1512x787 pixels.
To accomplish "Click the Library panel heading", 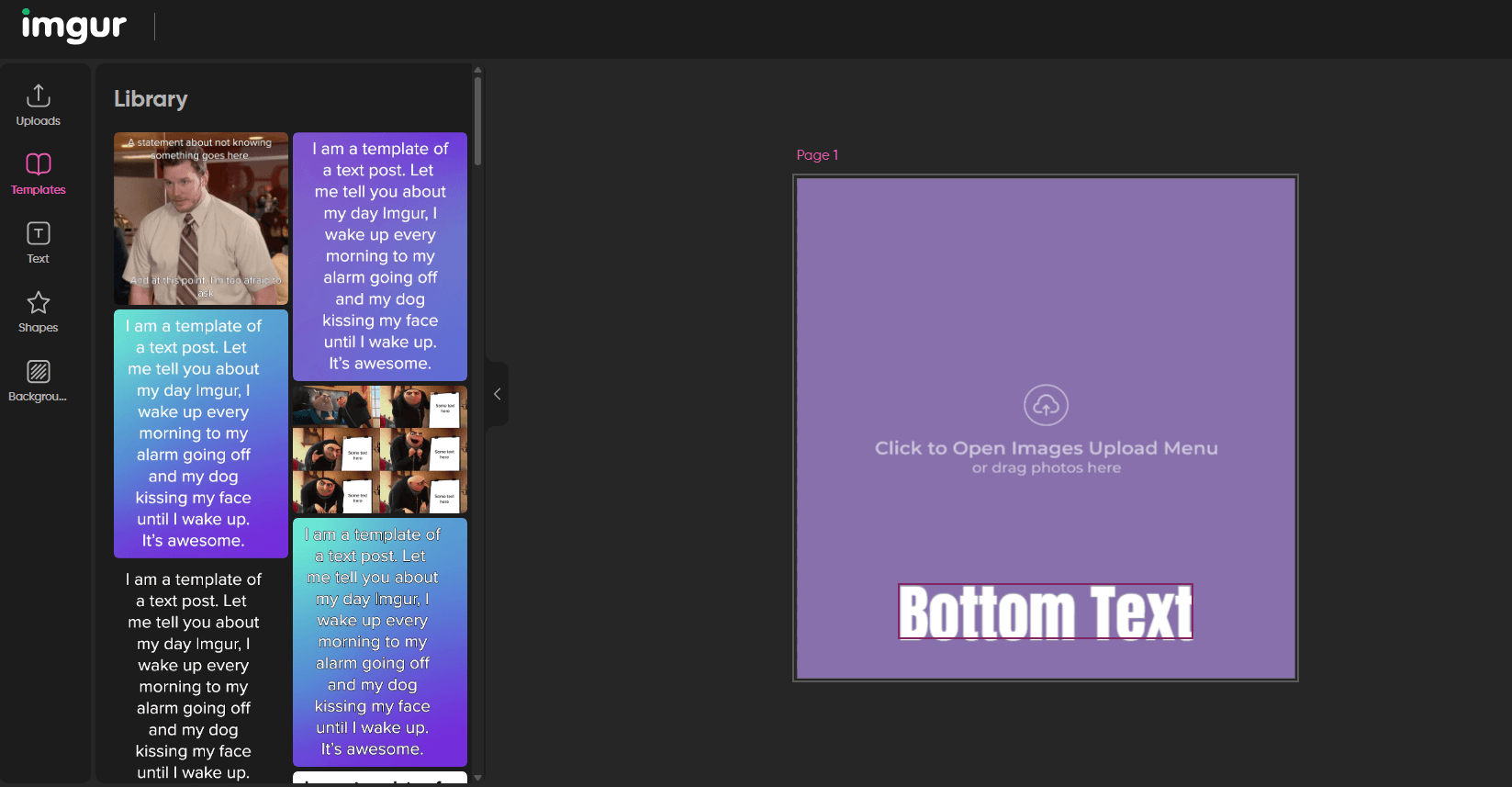I will (x=151, y=99).
